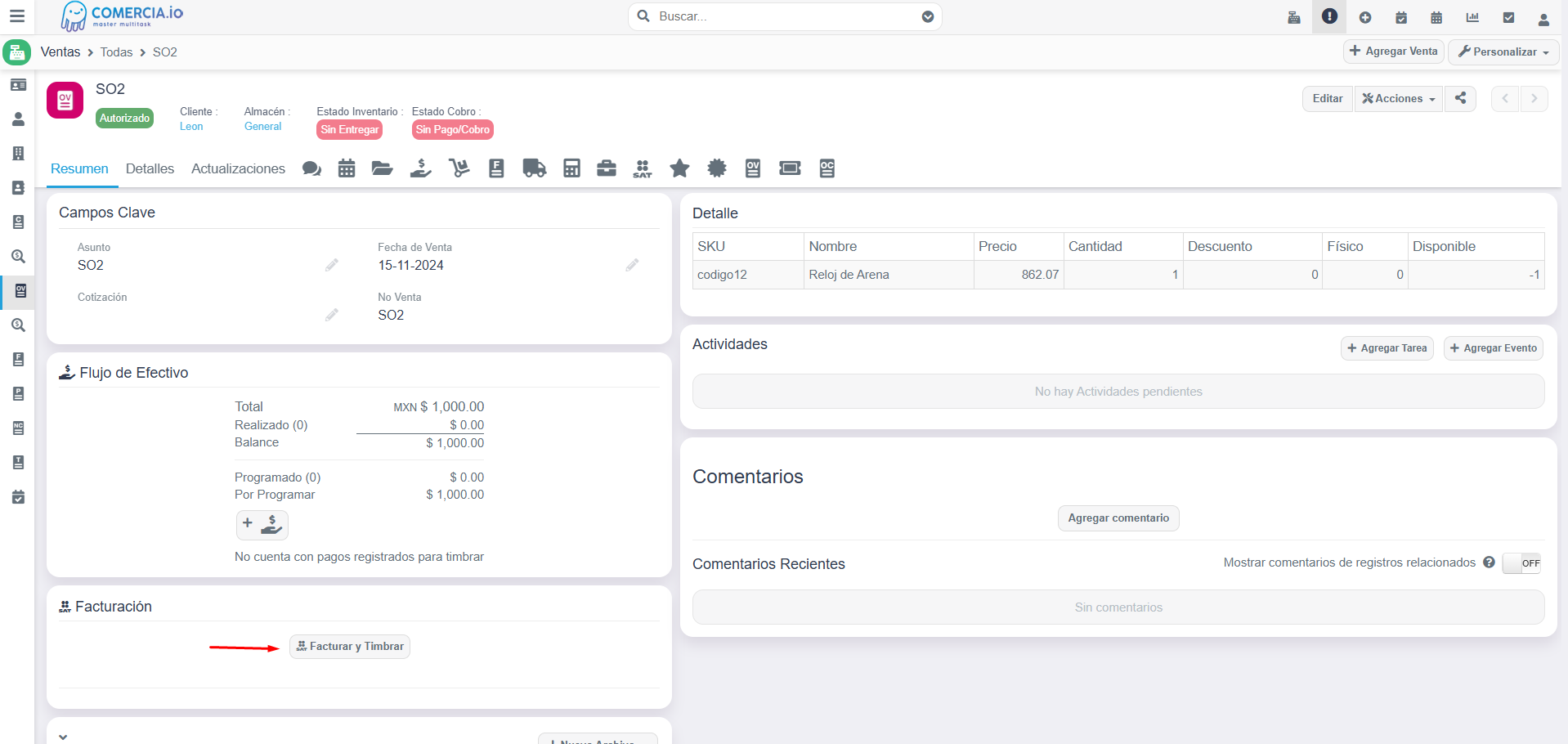Open the calendar grid icon in top bar
1568x744 pixels.
pyautogui.click(x=1436, y=17)
